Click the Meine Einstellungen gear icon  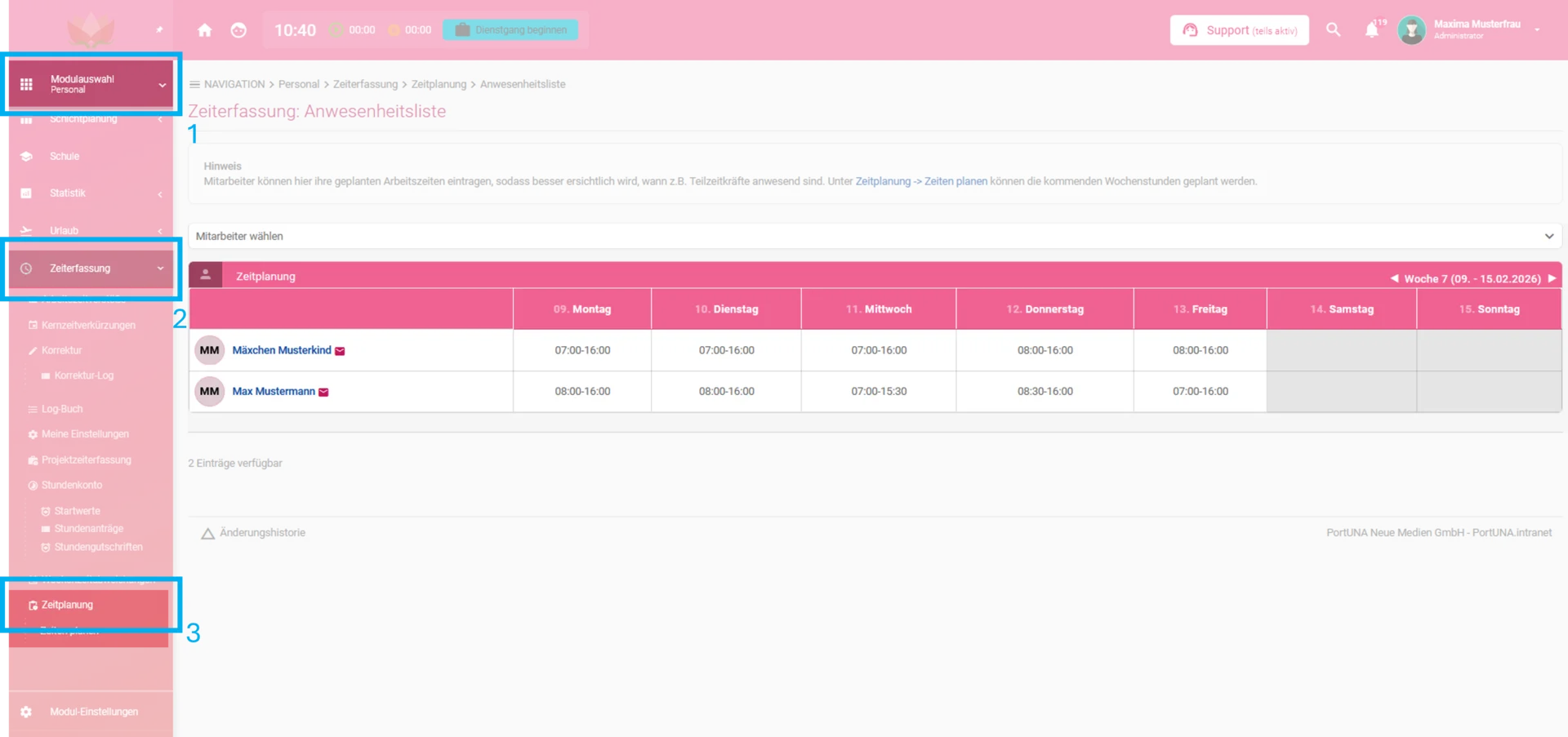(33, 435)
